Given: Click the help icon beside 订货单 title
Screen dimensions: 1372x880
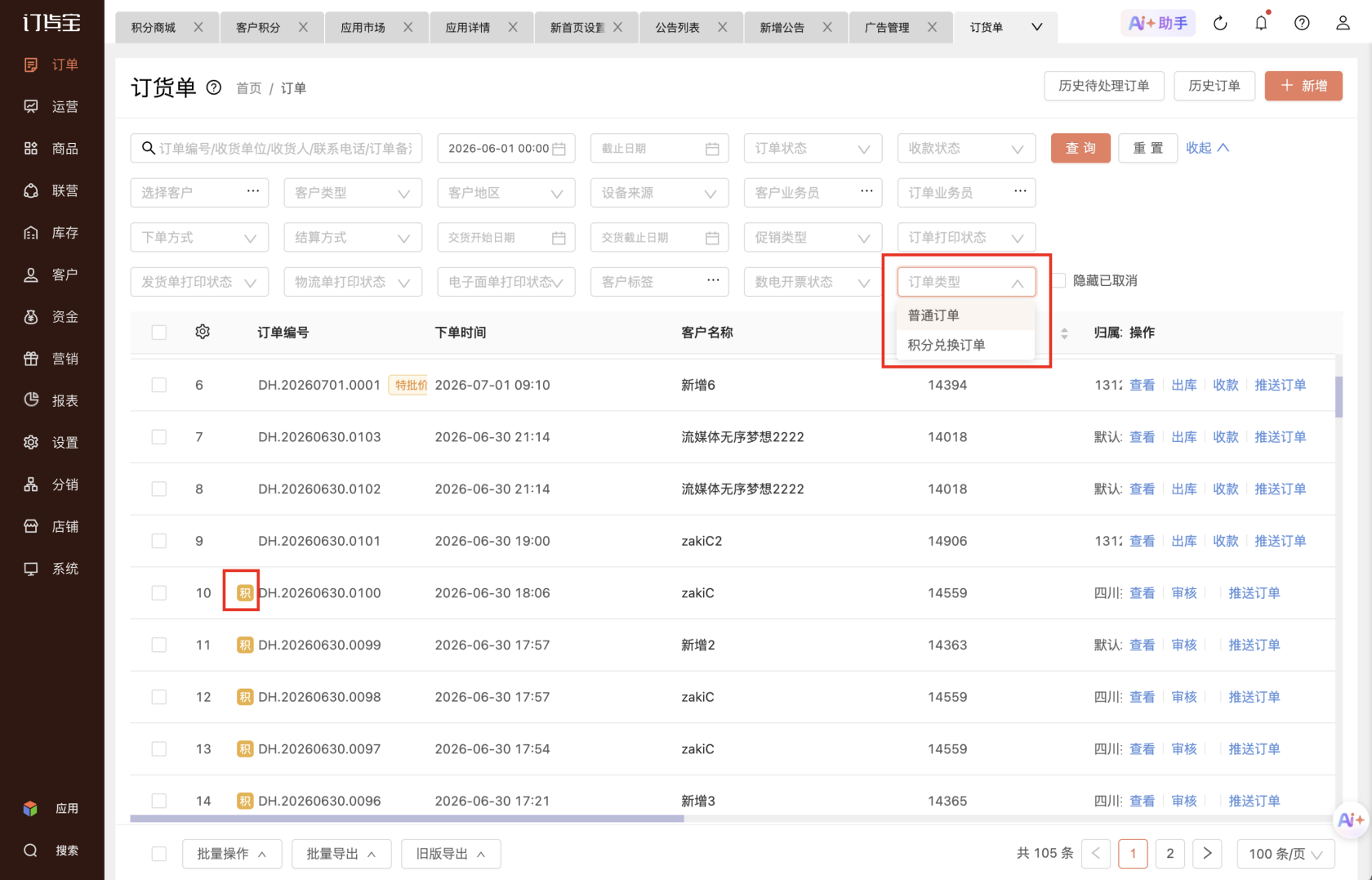Looking at the screenshot, I should 214,87.
